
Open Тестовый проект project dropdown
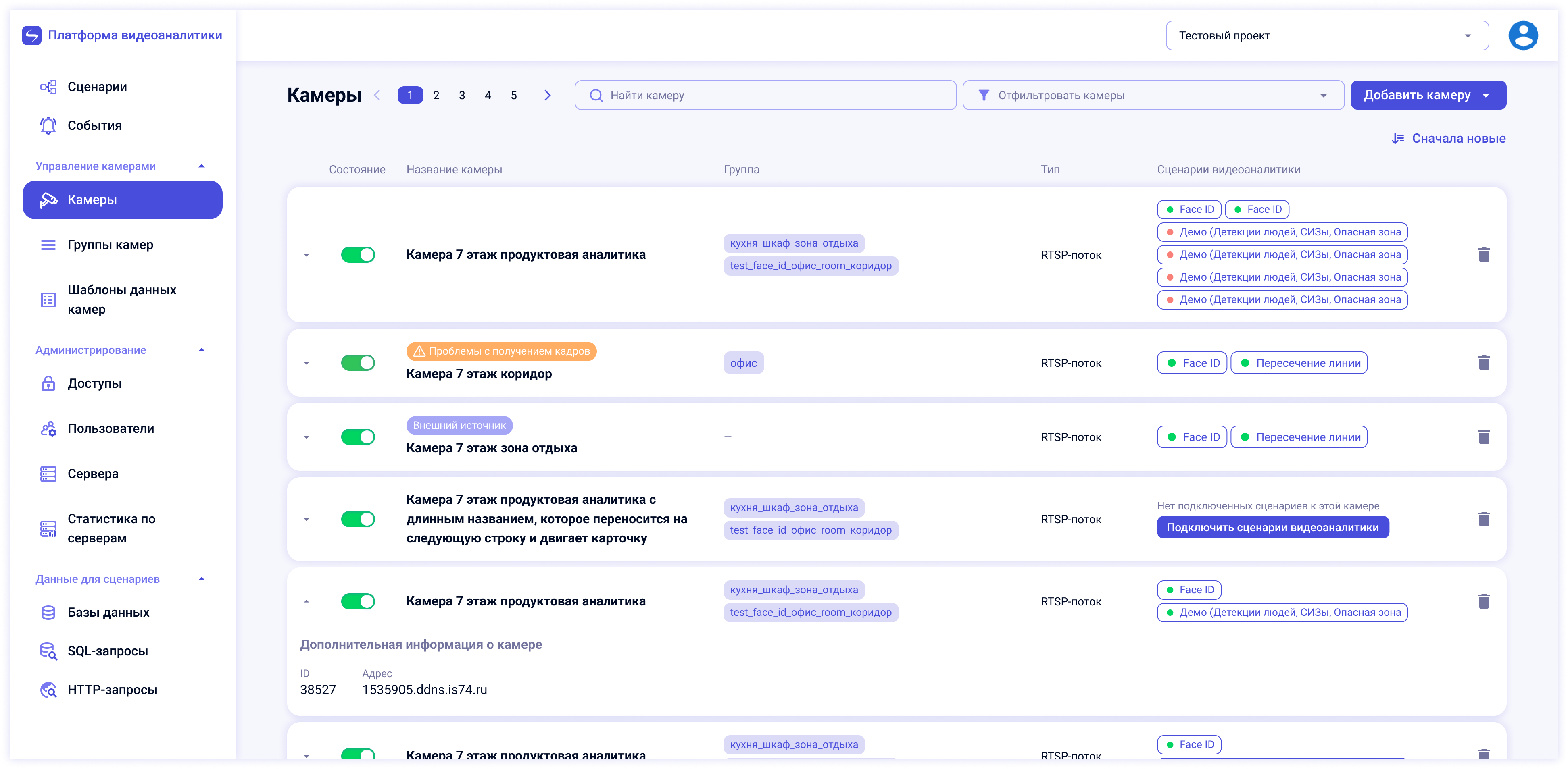pyautogui.click(x=1327, y=35)
